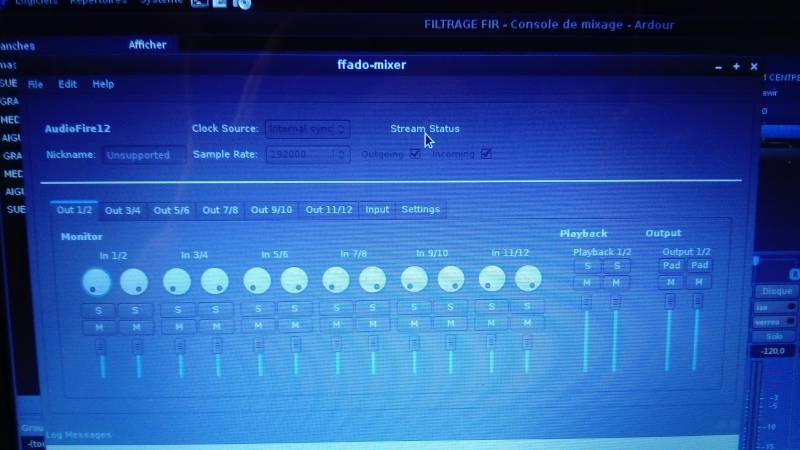This screenshot has height=450, width=800.
Task: Switch to the Out 11/12 tab
Action: point(329,210)
